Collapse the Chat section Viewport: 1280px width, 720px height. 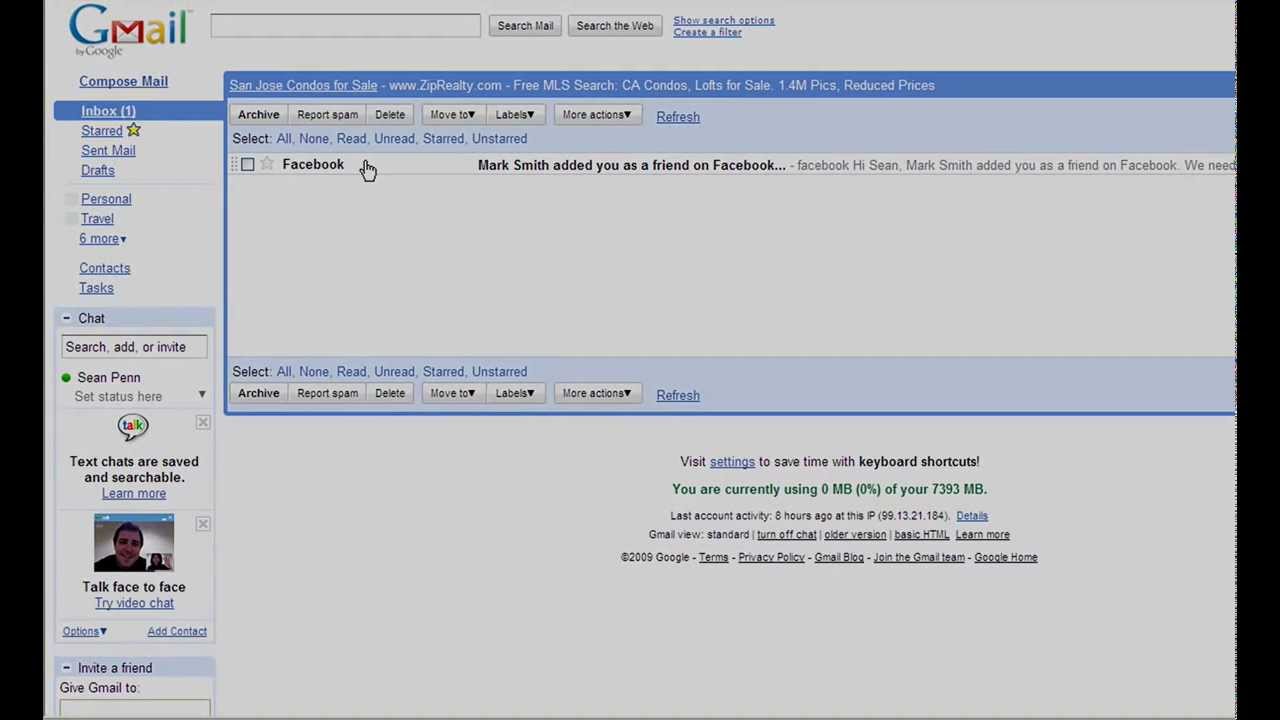click(66, 318)
